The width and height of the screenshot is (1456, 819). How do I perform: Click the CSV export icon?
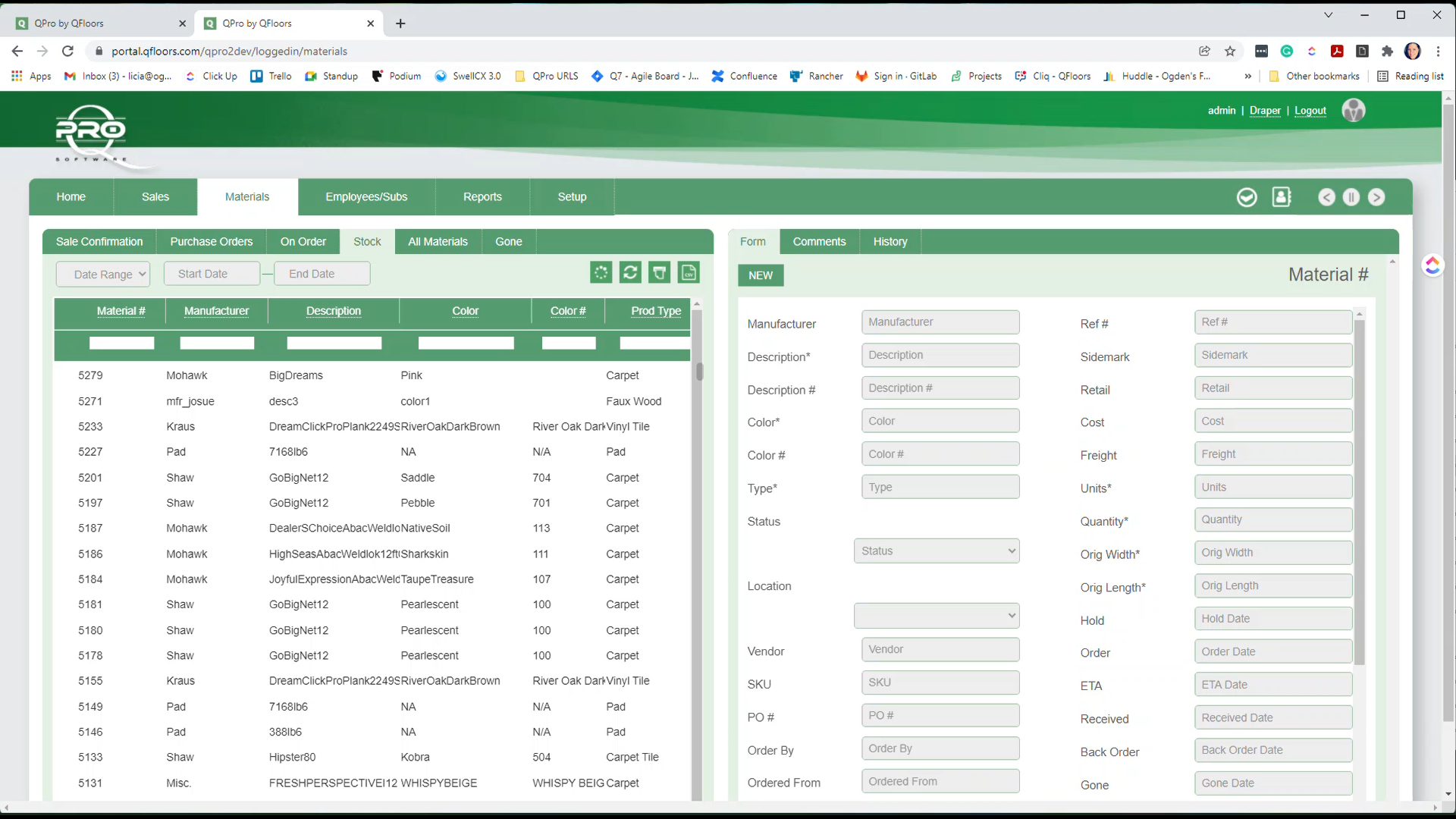pos(689,273)
